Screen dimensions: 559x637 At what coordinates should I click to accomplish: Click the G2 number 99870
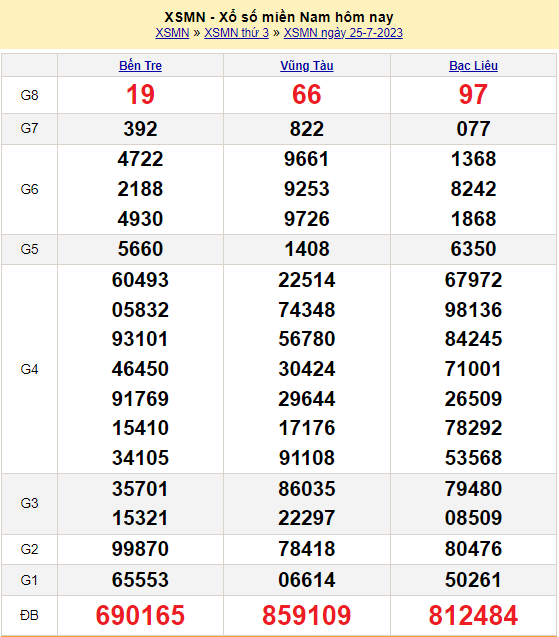tap(140, 549)
